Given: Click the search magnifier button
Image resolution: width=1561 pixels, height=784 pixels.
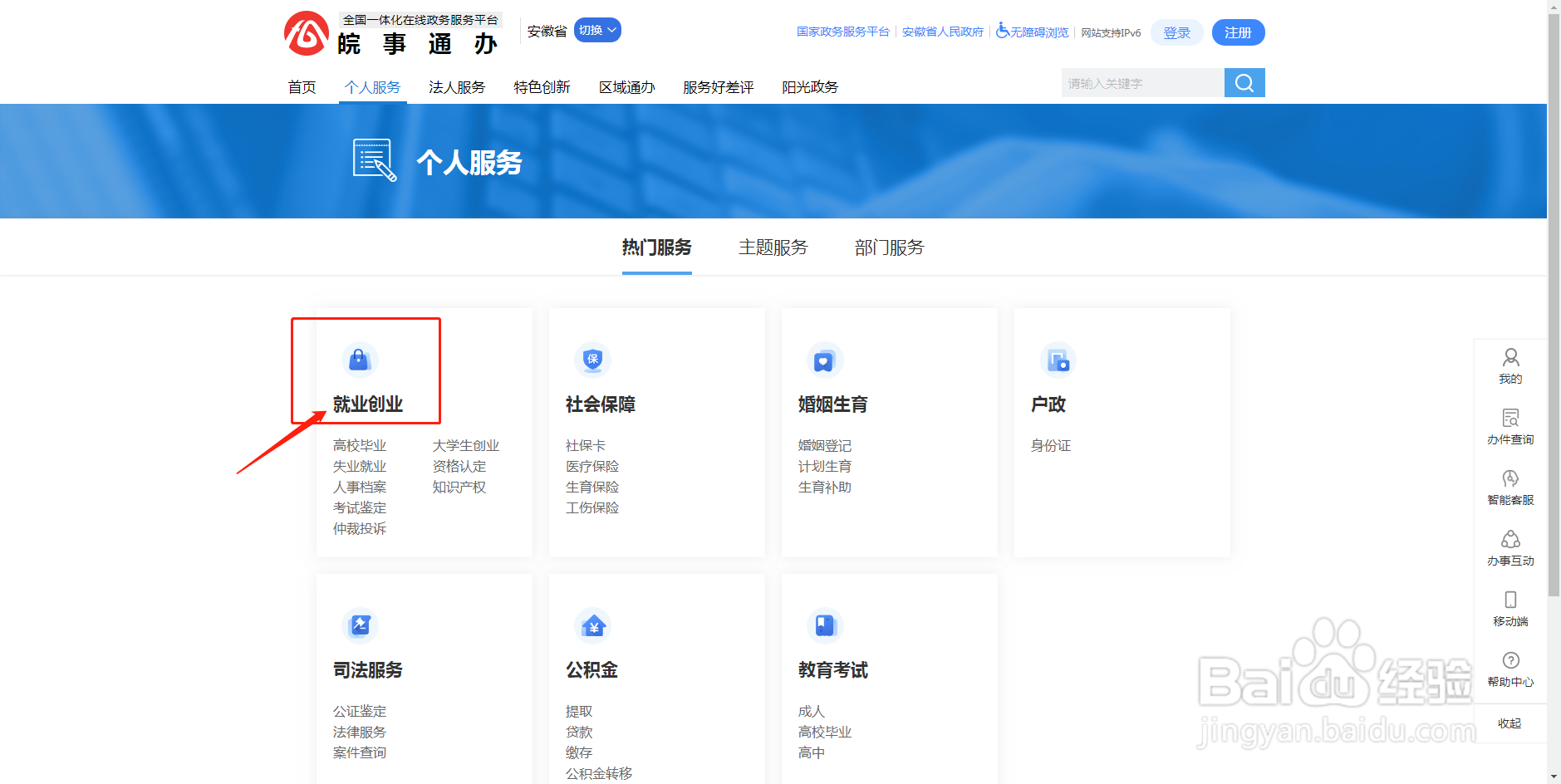Looking at the screenshot, I should click(1244, 83).
